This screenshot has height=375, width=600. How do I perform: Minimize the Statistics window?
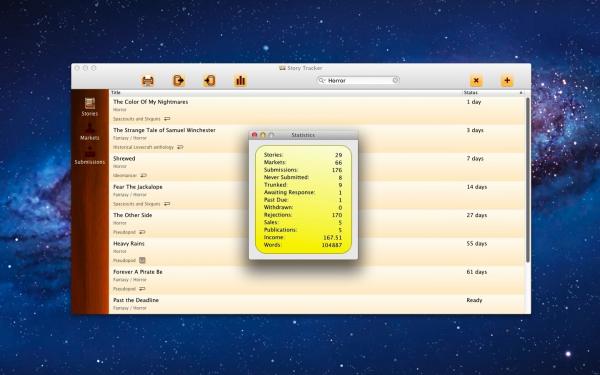(x=263, y=135)
